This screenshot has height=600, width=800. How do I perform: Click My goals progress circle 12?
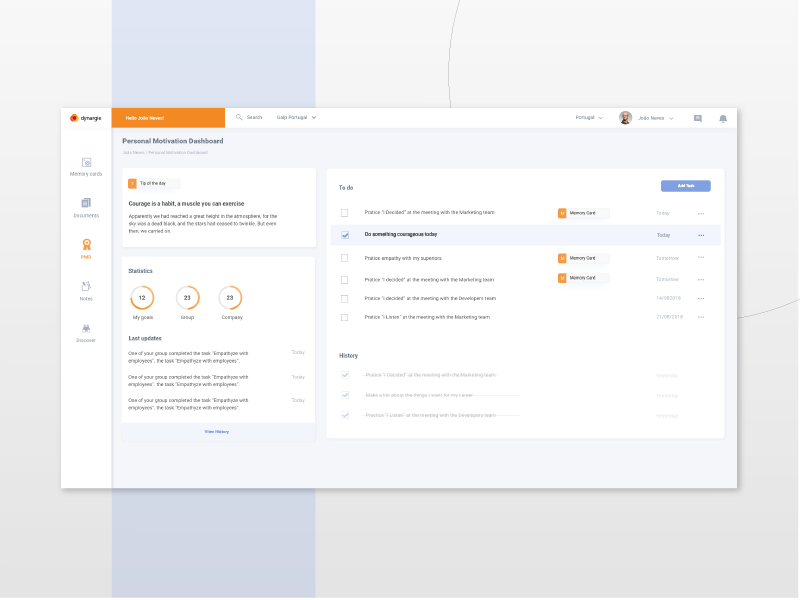coord(142,298)
